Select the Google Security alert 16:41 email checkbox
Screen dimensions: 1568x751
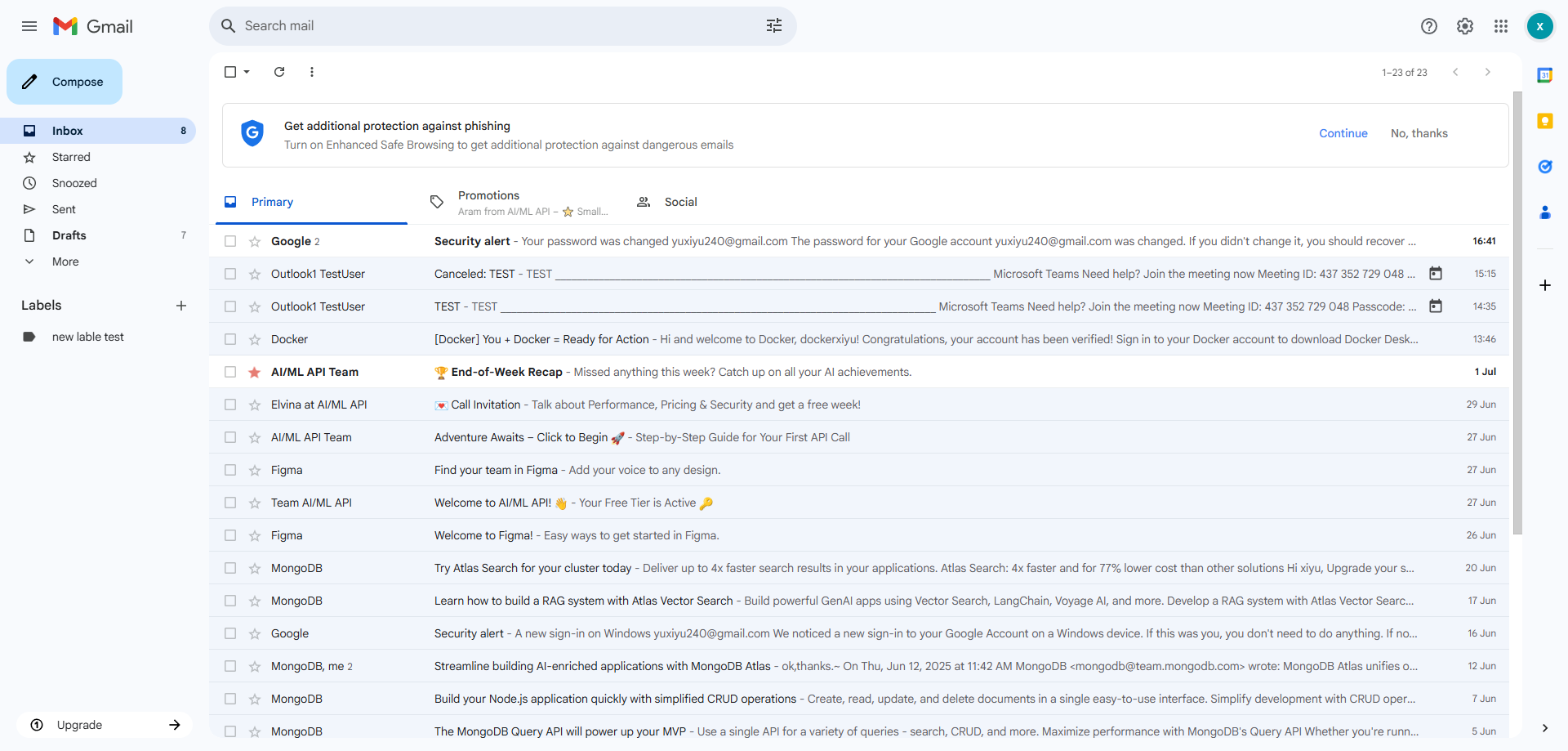click(230, 241)
